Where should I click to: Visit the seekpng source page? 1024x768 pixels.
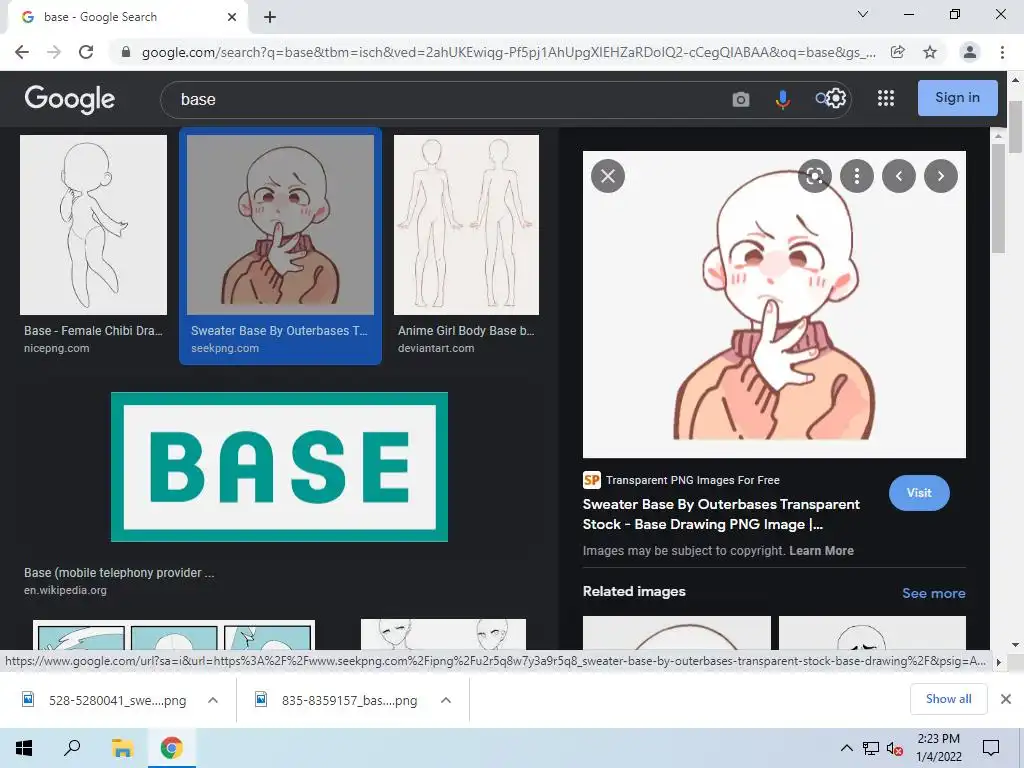pyautogui.click(x=919, y=493)
